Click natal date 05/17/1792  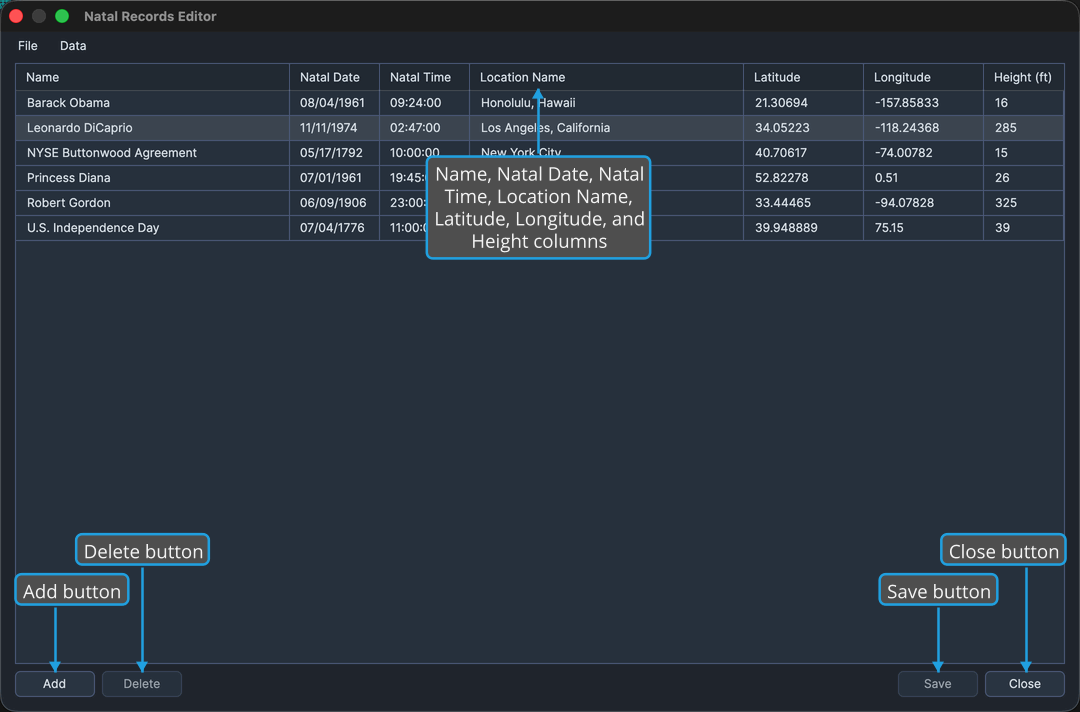coord(334,153)
